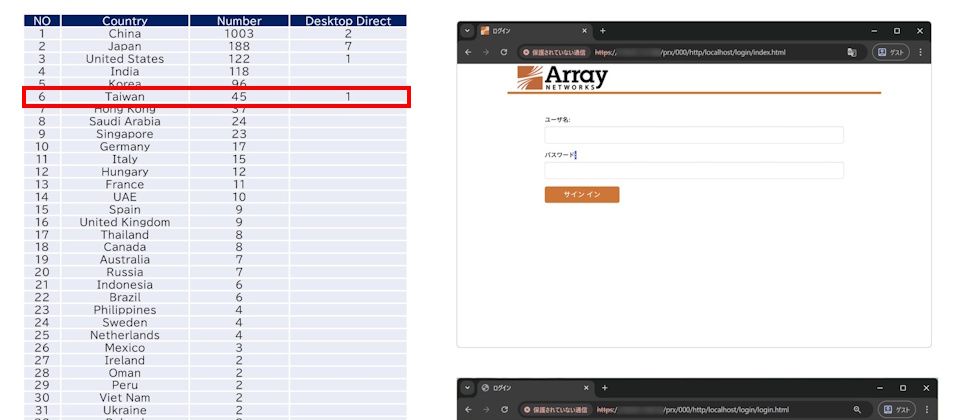Open the three-dot menu in upper browser
This screenshot has height=420, width=960.
920,51
